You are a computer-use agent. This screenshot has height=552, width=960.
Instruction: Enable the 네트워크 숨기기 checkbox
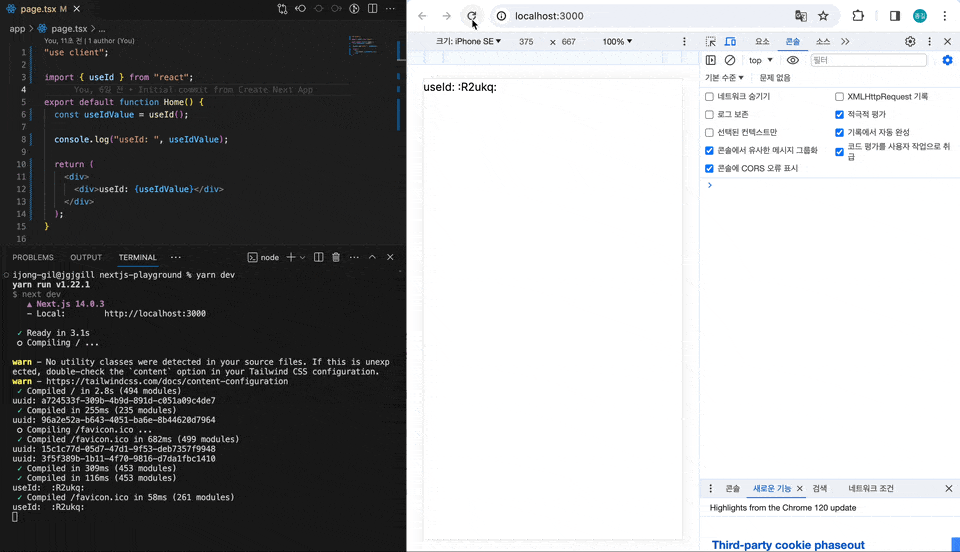tap(709, 97)
